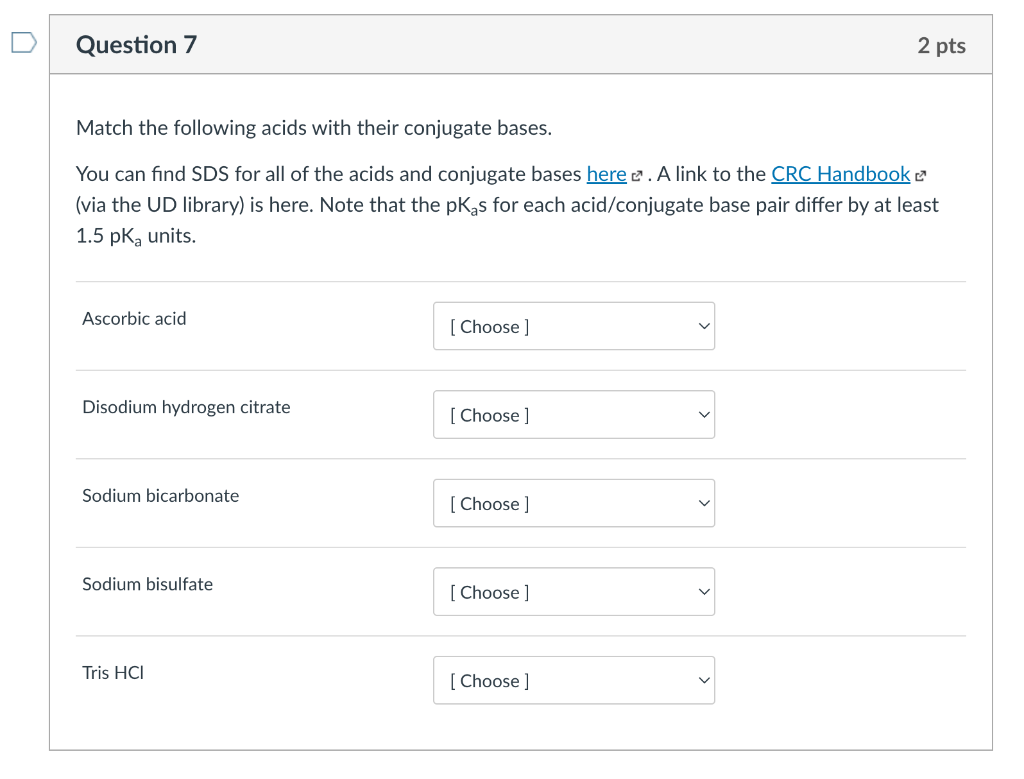Screen dimensions: 1024x779
Task: Click the 'Tris HCl' label
Action: (113, 673)
